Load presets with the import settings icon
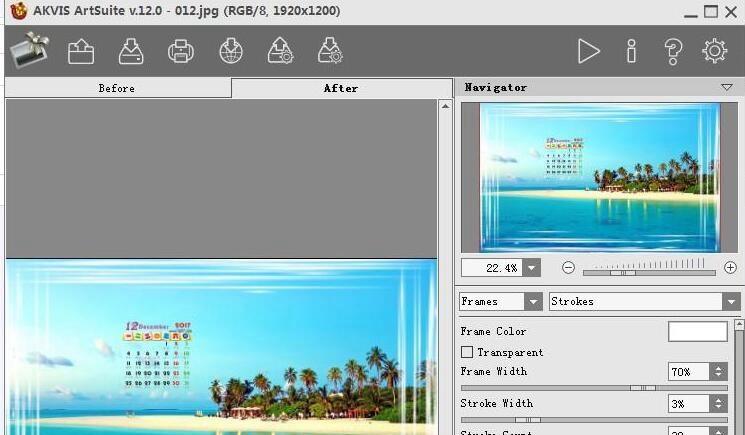Screen dimensions: 745x435 click(x=281, y=51)
